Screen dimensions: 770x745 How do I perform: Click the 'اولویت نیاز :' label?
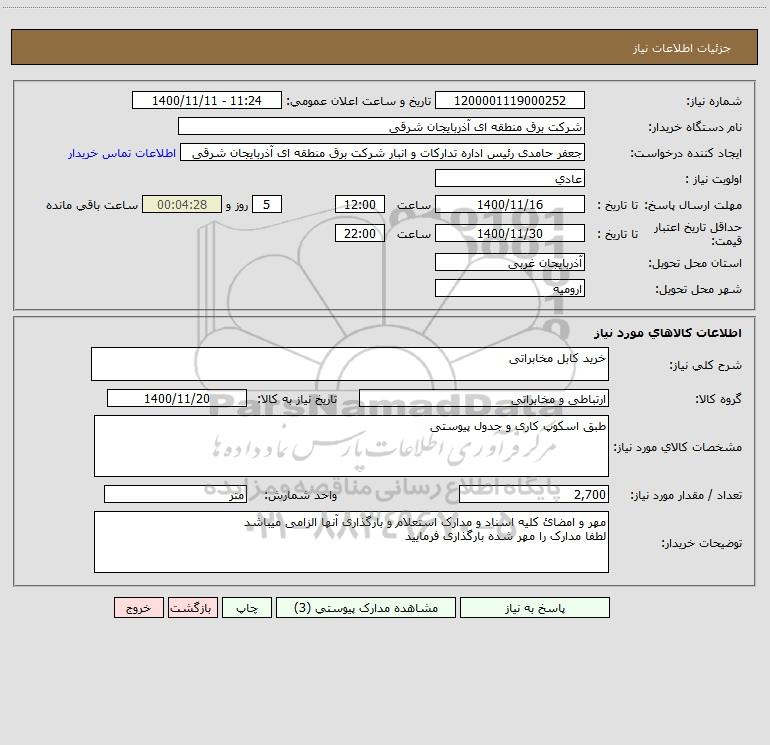[x=714, y=179]
